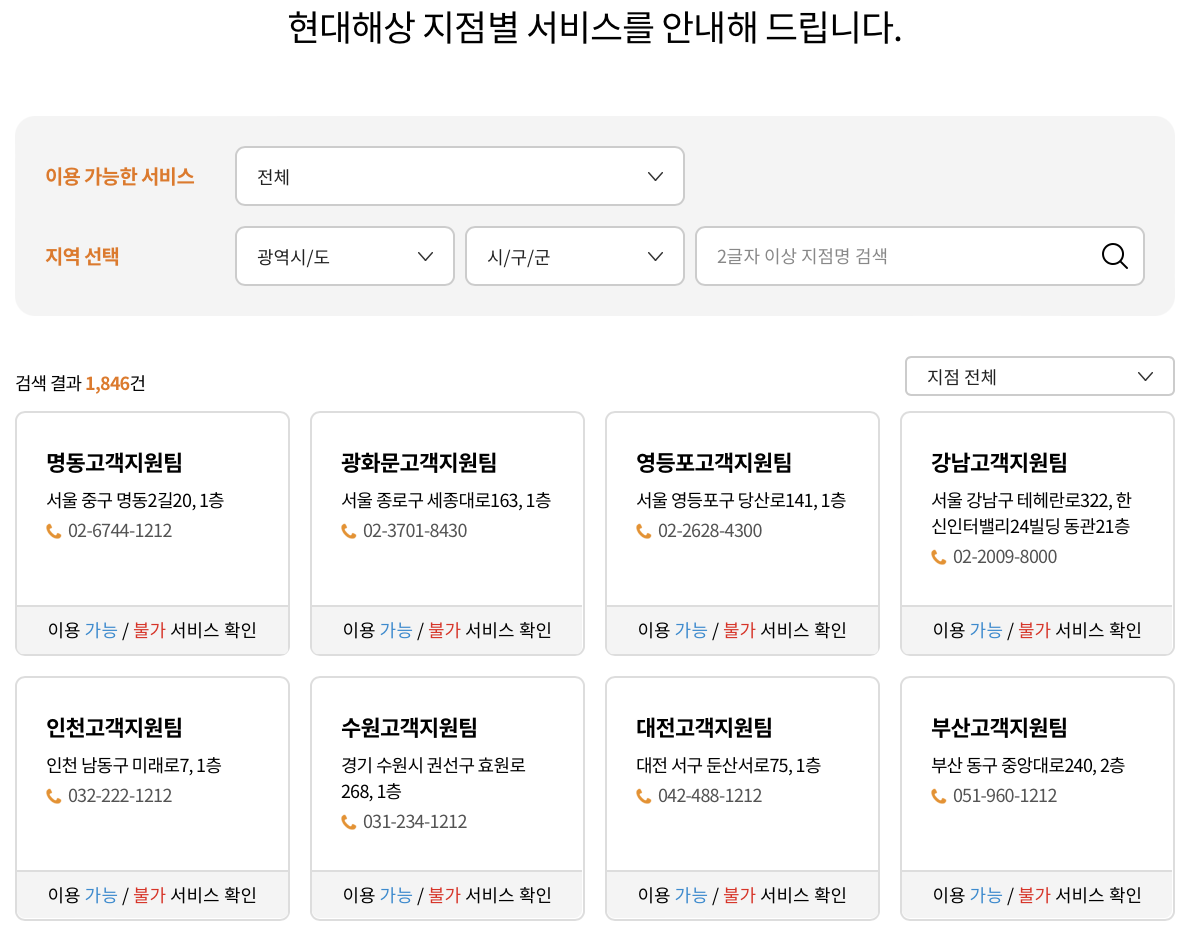
Task: Check services for 대전고객지원팀
Action: [x=742, y=895]
